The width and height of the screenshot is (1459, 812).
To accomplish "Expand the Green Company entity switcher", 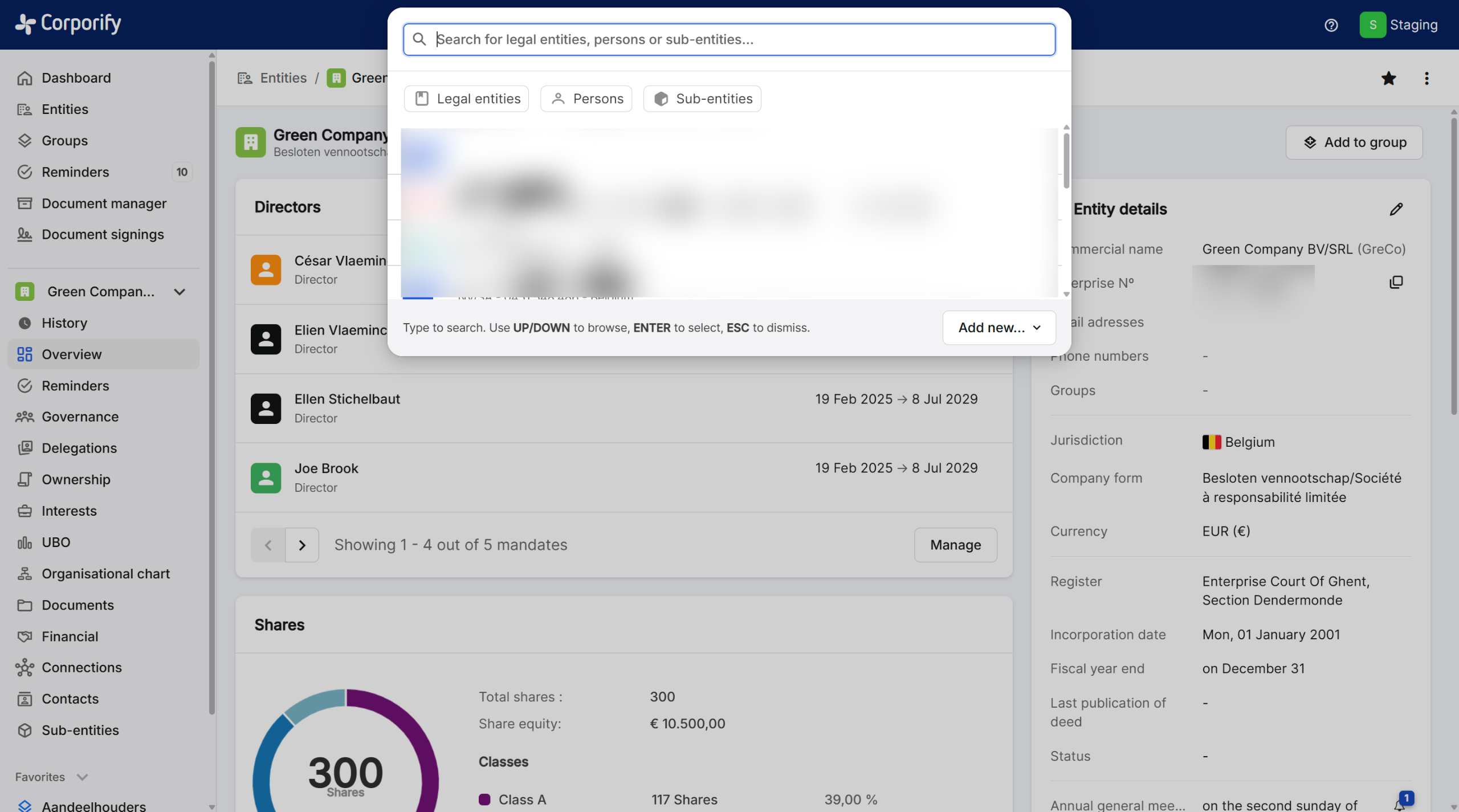I will pyautogui.click(x=180, y=292).
